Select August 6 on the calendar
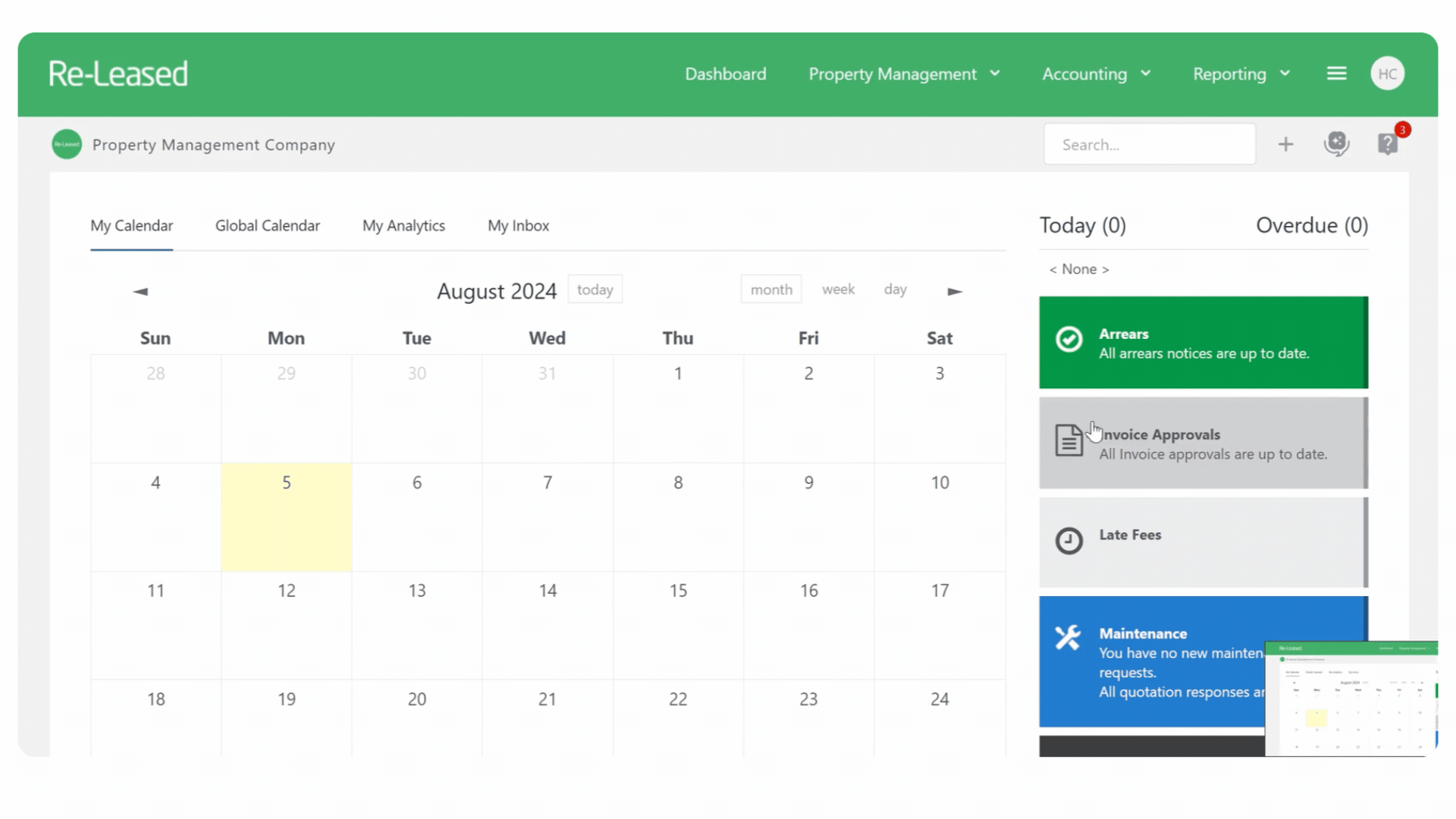 pos(417,517)
